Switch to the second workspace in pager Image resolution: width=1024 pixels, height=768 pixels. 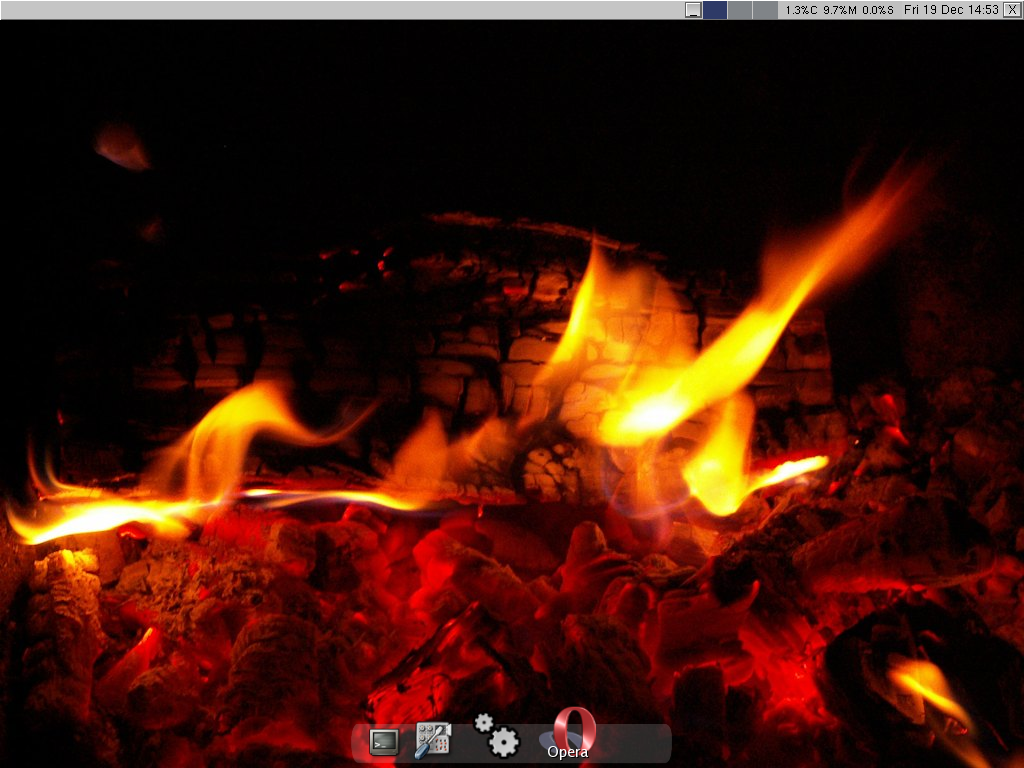740,10
